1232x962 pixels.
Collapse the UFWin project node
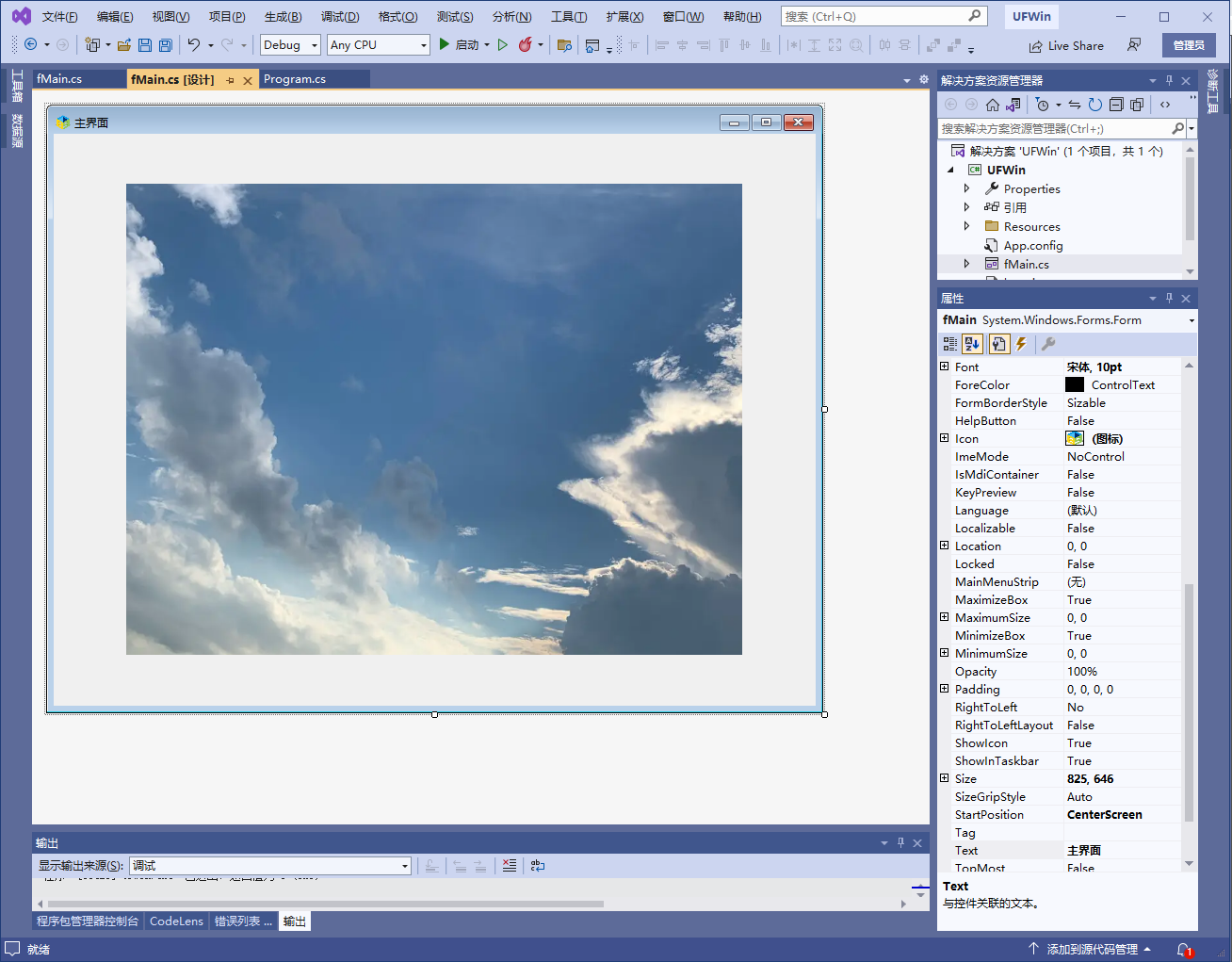(950, 170)
